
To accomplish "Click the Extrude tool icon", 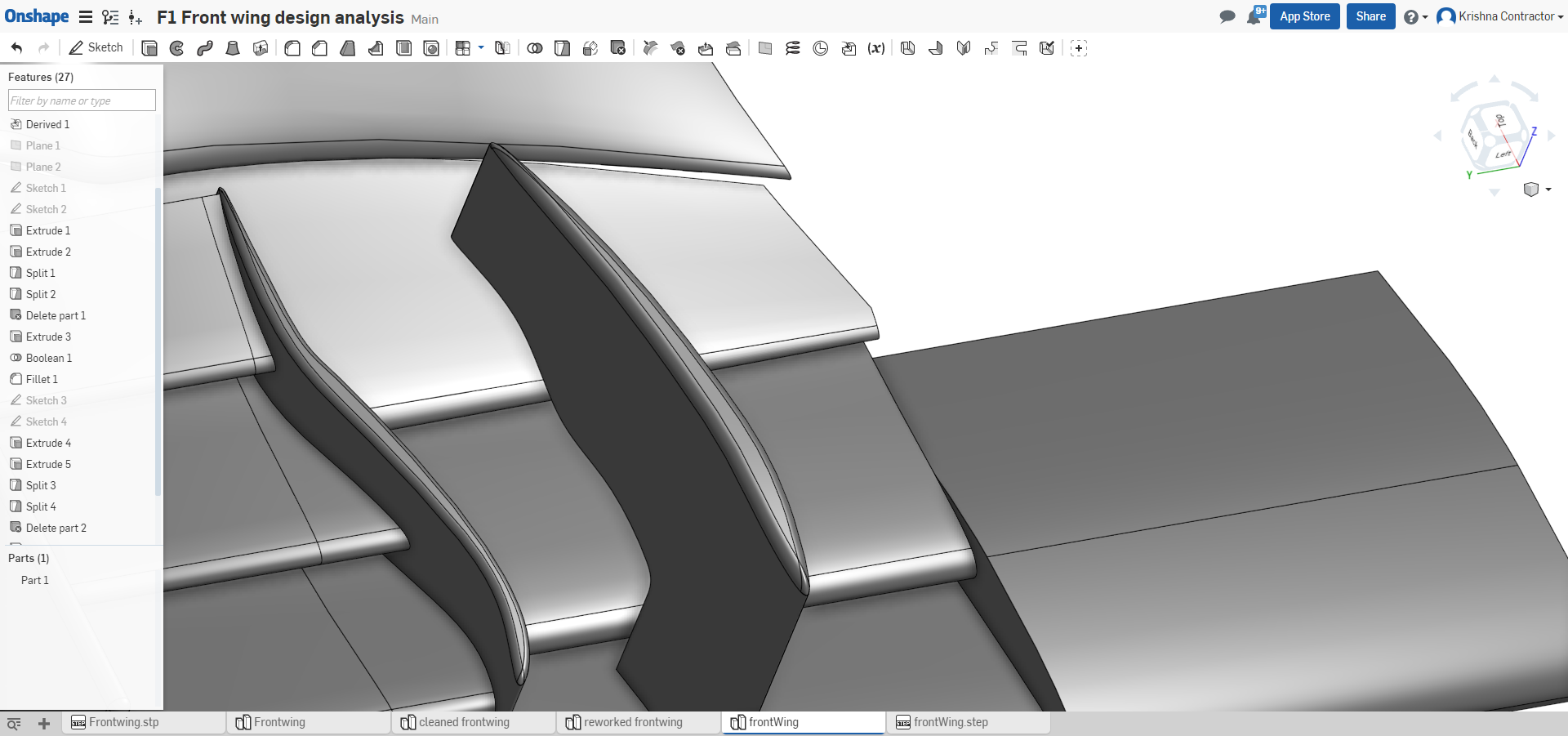I will click(149, 48).
